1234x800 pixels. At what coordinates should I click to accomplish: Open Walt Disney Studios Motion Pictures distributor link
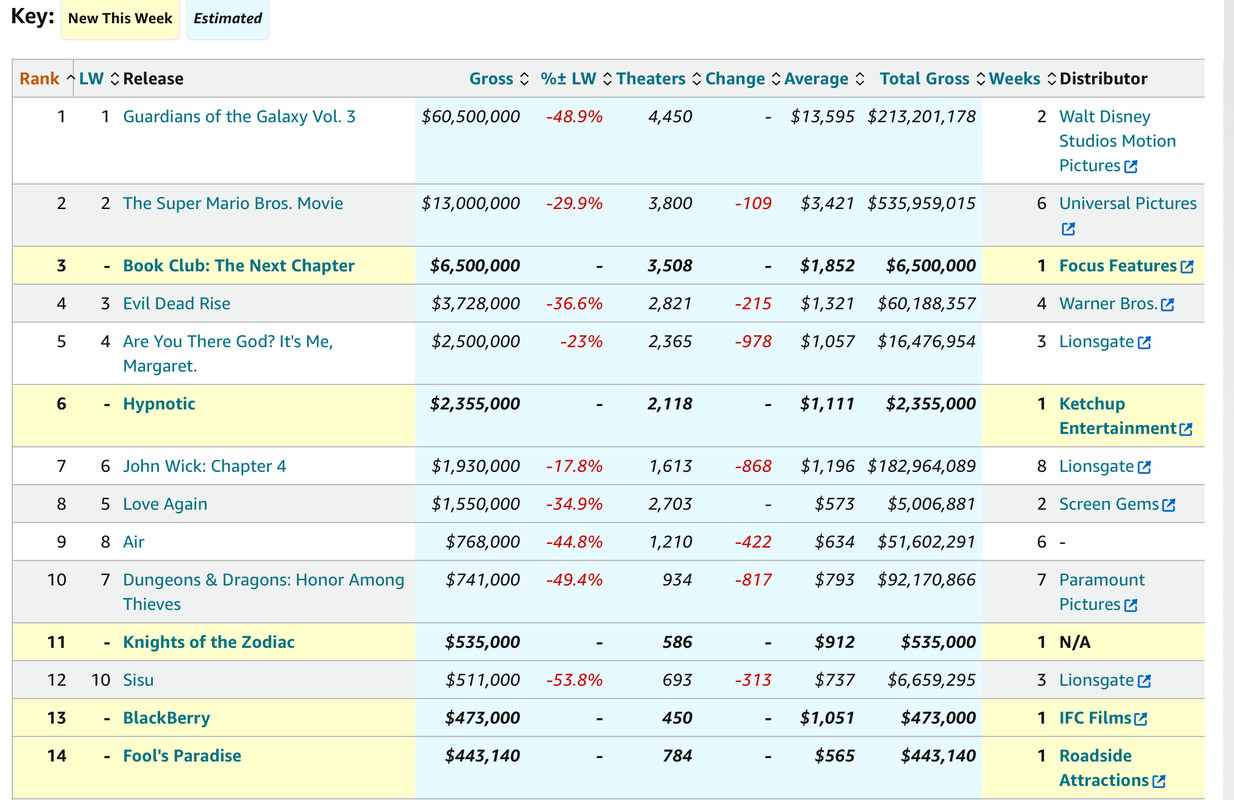point(1117,141)
